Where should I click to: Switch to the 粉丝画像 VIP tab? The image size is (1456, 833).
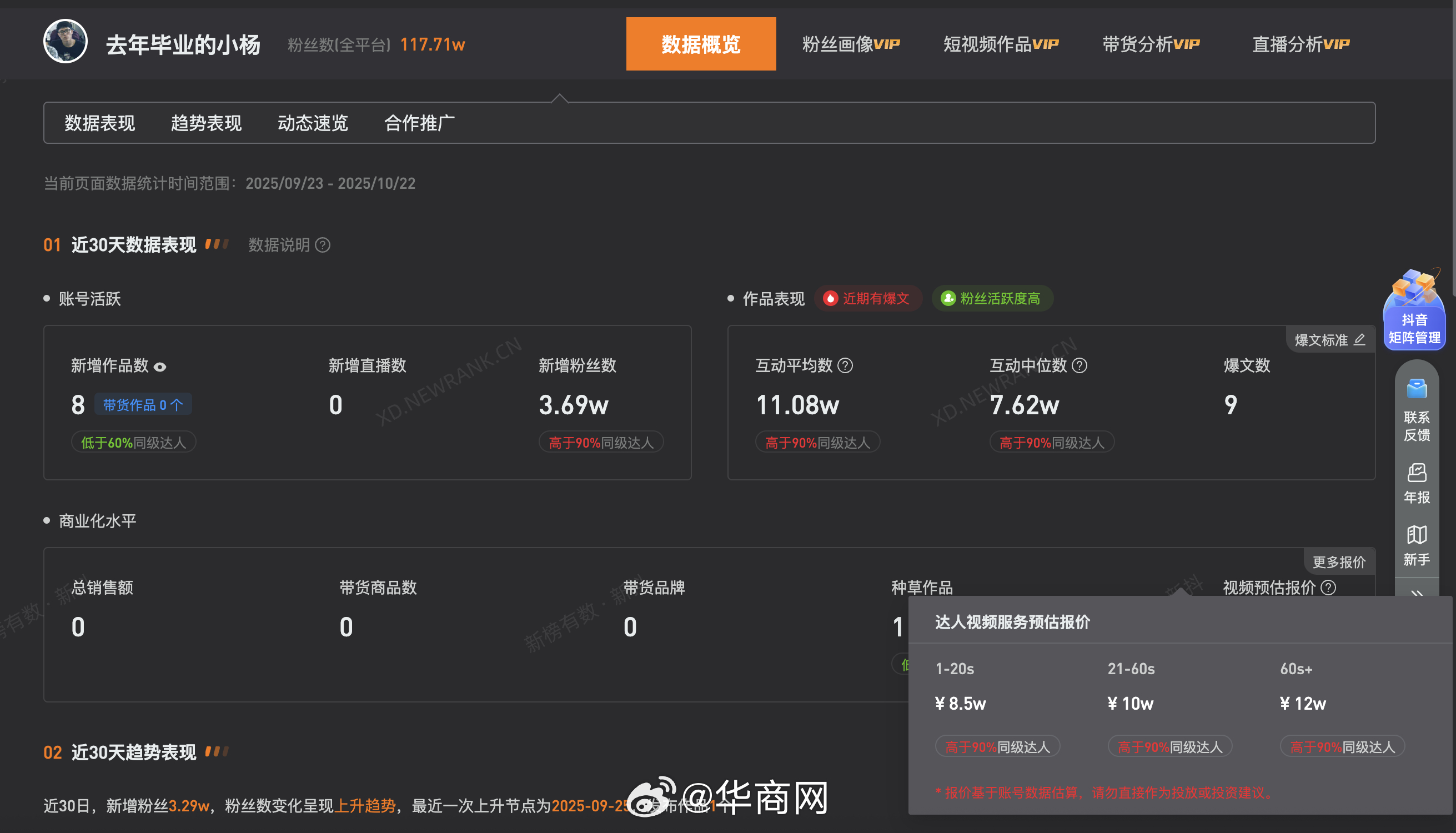click(851, 44)
